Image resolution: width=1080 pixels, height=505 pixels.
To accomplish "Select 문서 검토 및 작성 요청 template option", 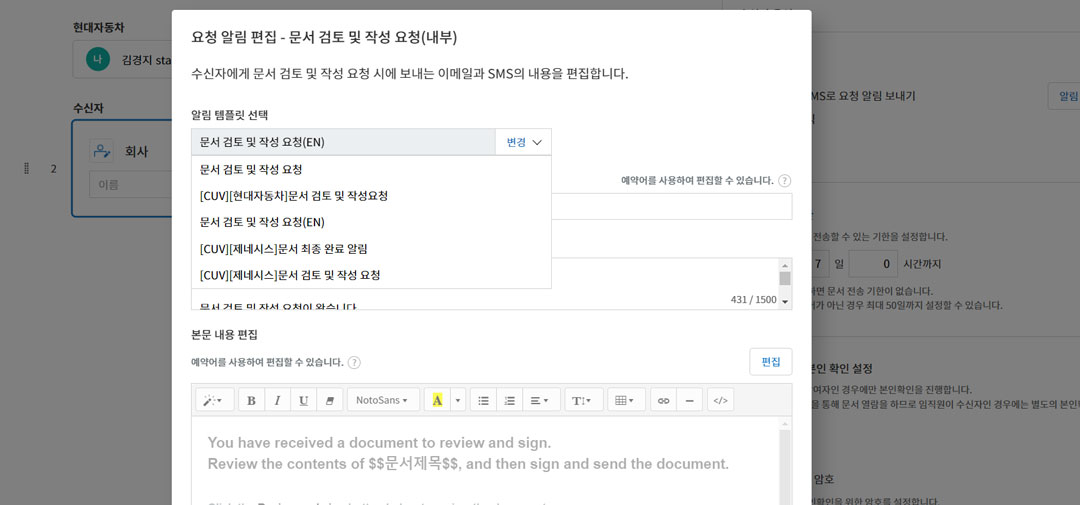I will click(371, 169).
